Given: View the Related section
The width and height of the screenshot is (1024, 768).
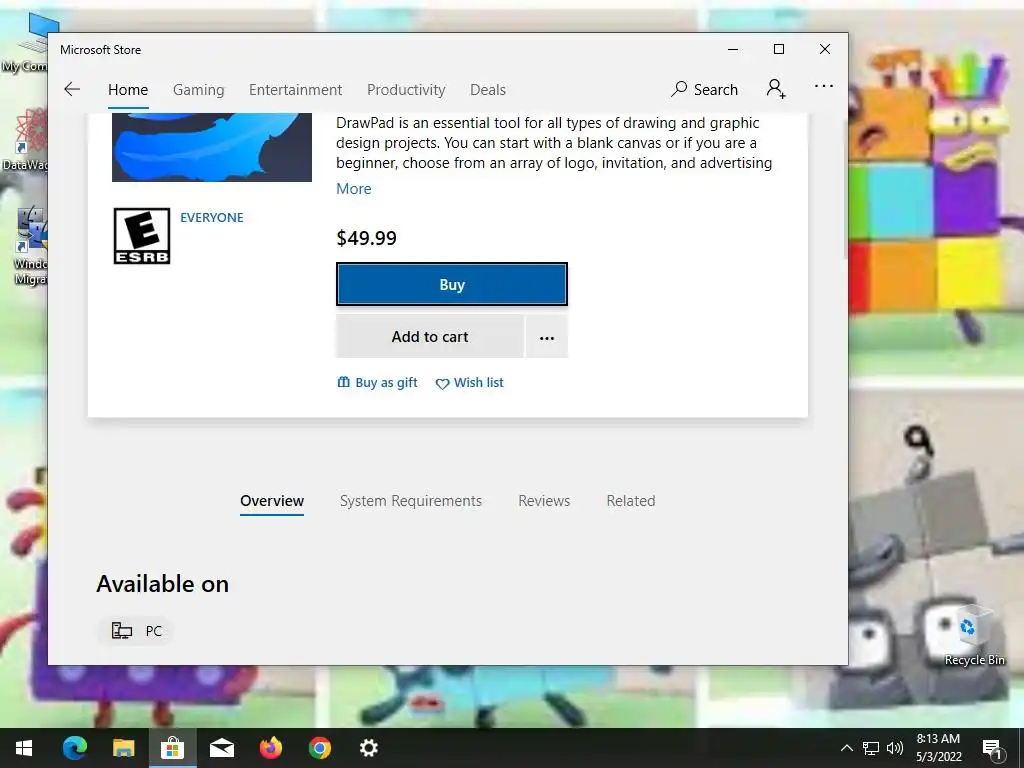Looking at the screenshot, I should [x=631, y=501].
